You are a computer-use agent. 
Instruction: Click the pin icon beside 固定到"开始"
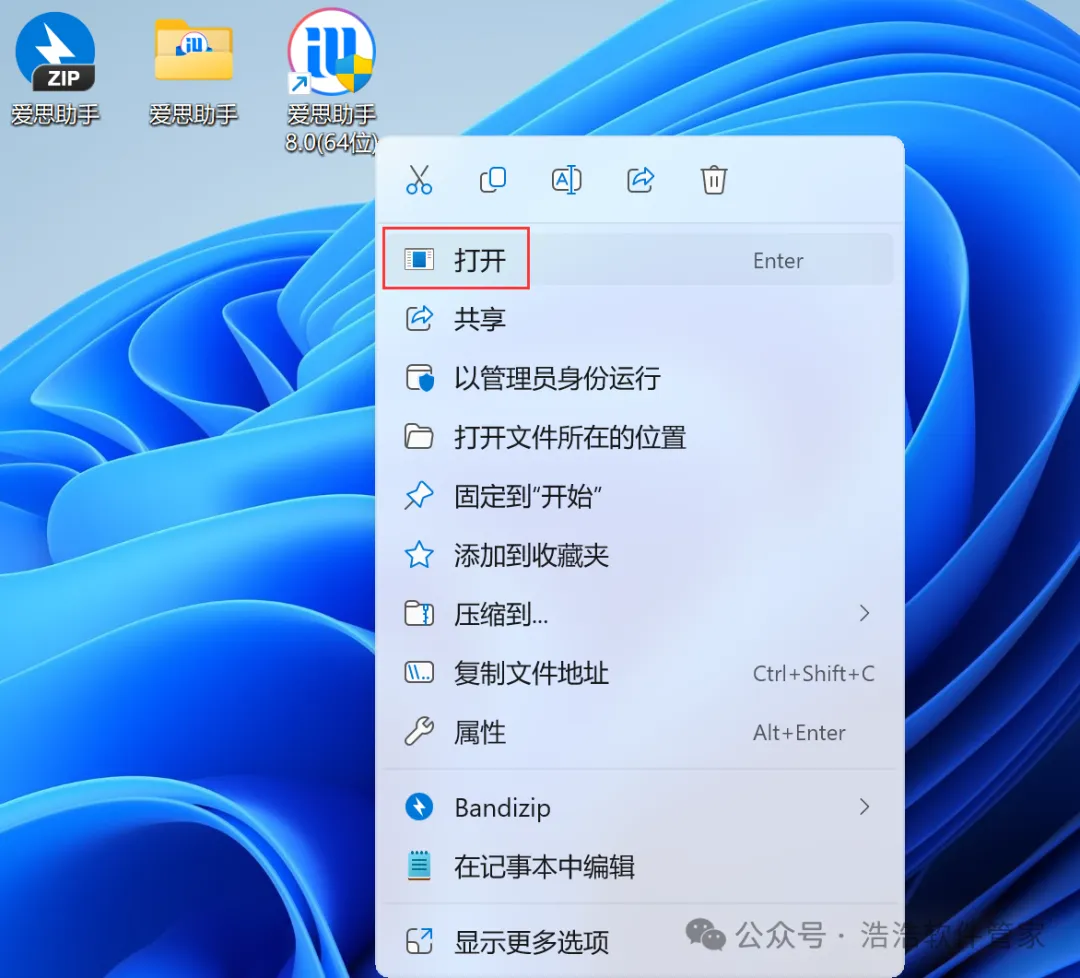pyautogui.click(x=419, y=496)
